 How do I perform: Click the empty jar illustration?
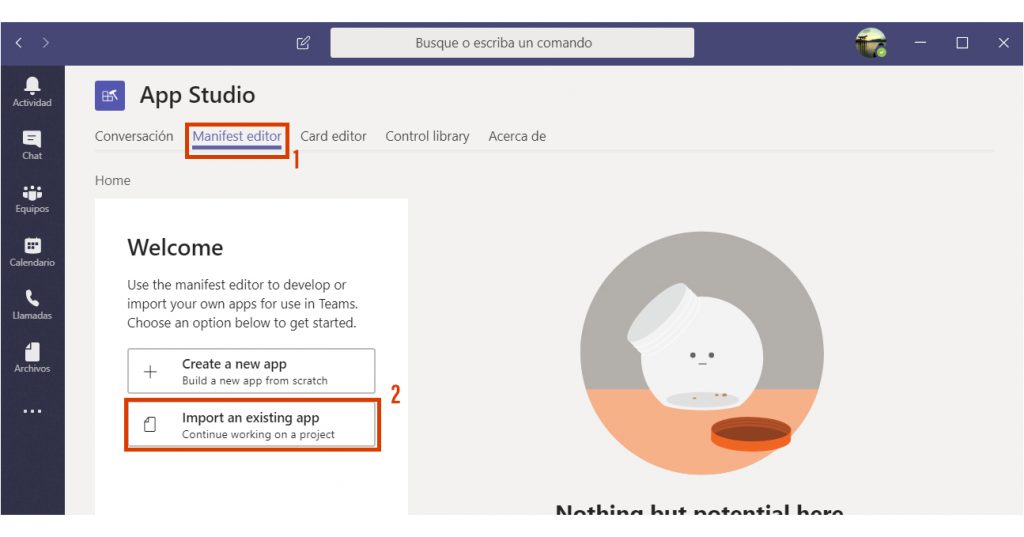pos(701,353)
